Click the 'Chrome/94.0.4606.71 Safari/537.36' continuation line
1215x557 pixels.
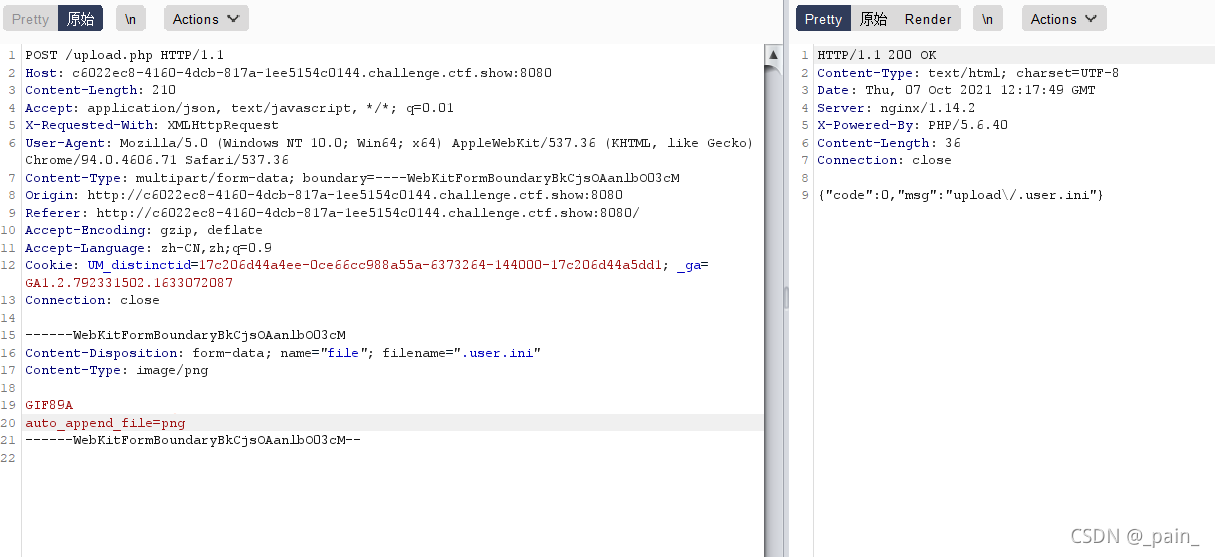pos(157,160)
